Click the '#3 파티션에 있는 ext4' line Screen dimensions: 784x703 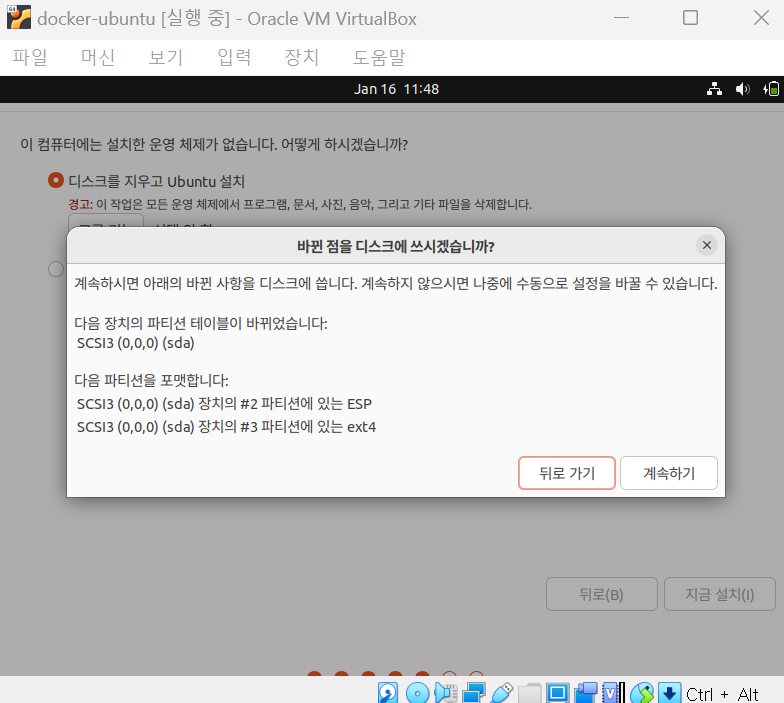pyautogui.click(x=226, y=427)
